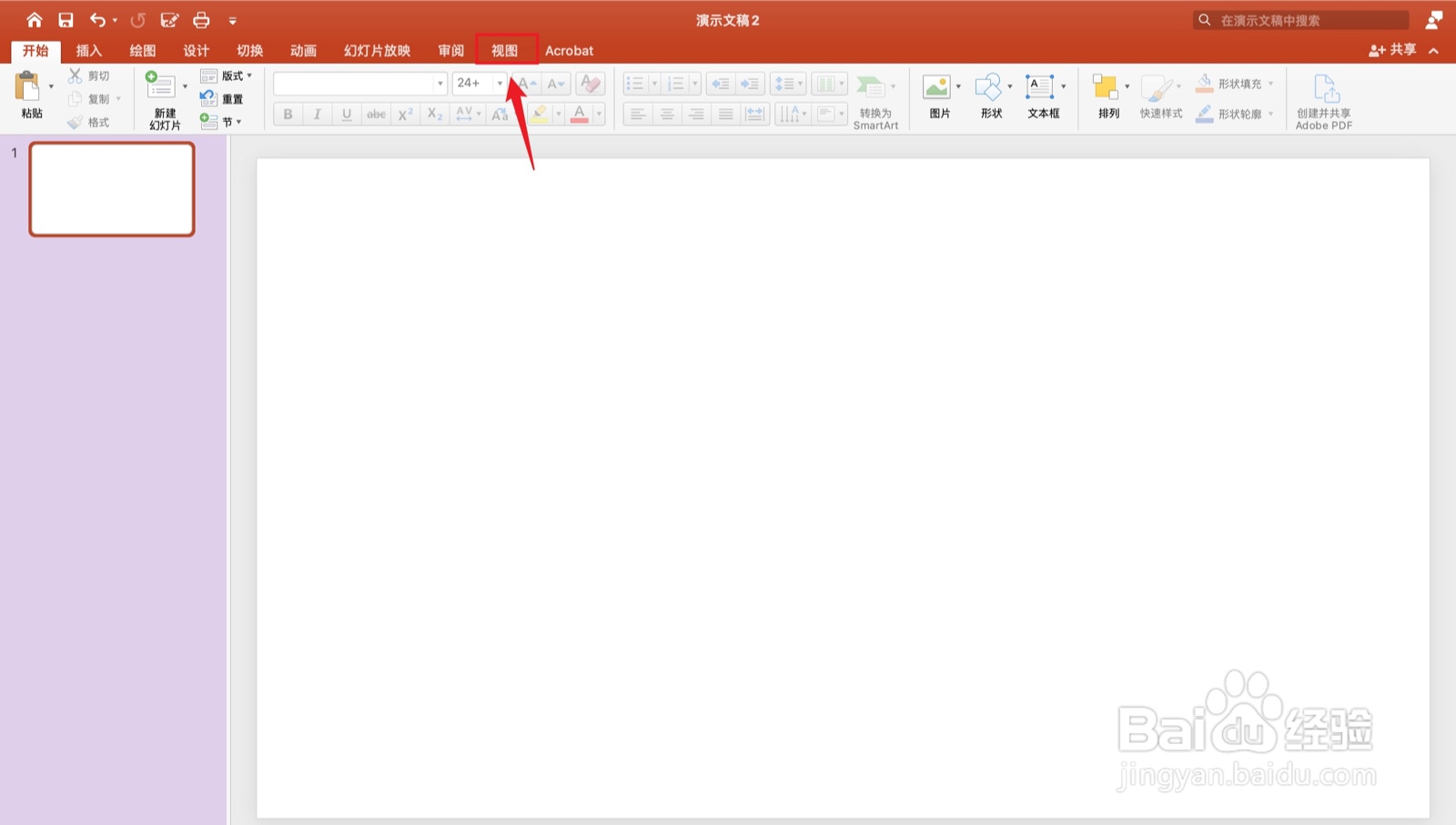Insert a Picture using the picture icon
1456x825 pixels.
(936, 87)
